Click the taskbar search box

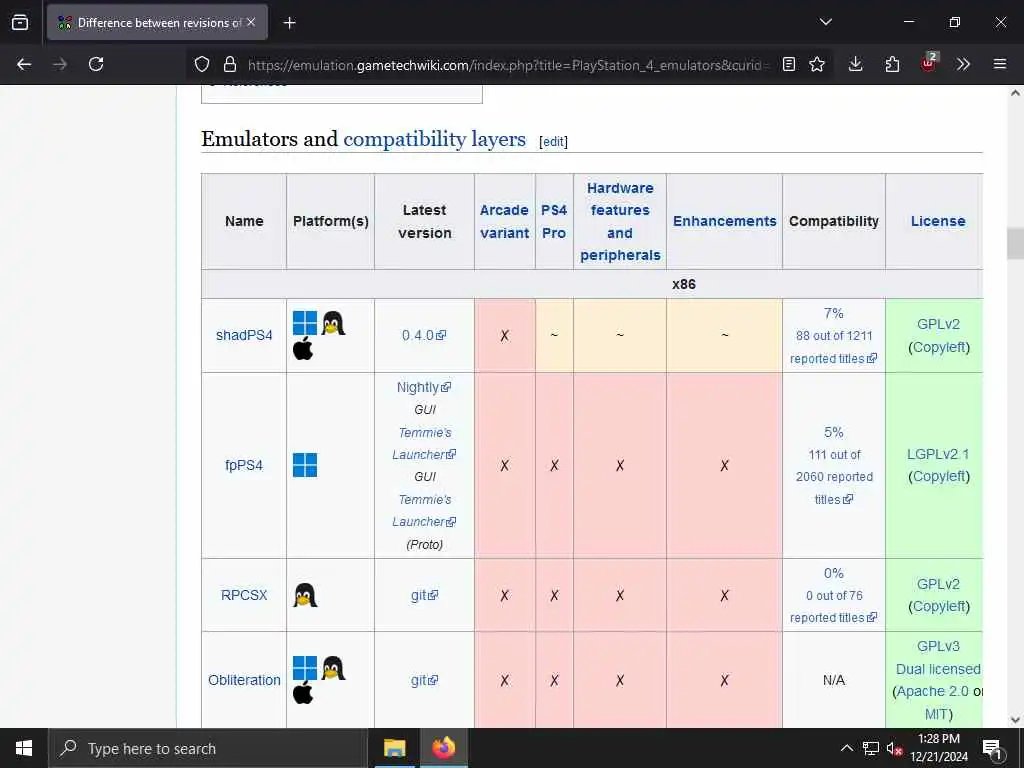(x=208, y=748)
